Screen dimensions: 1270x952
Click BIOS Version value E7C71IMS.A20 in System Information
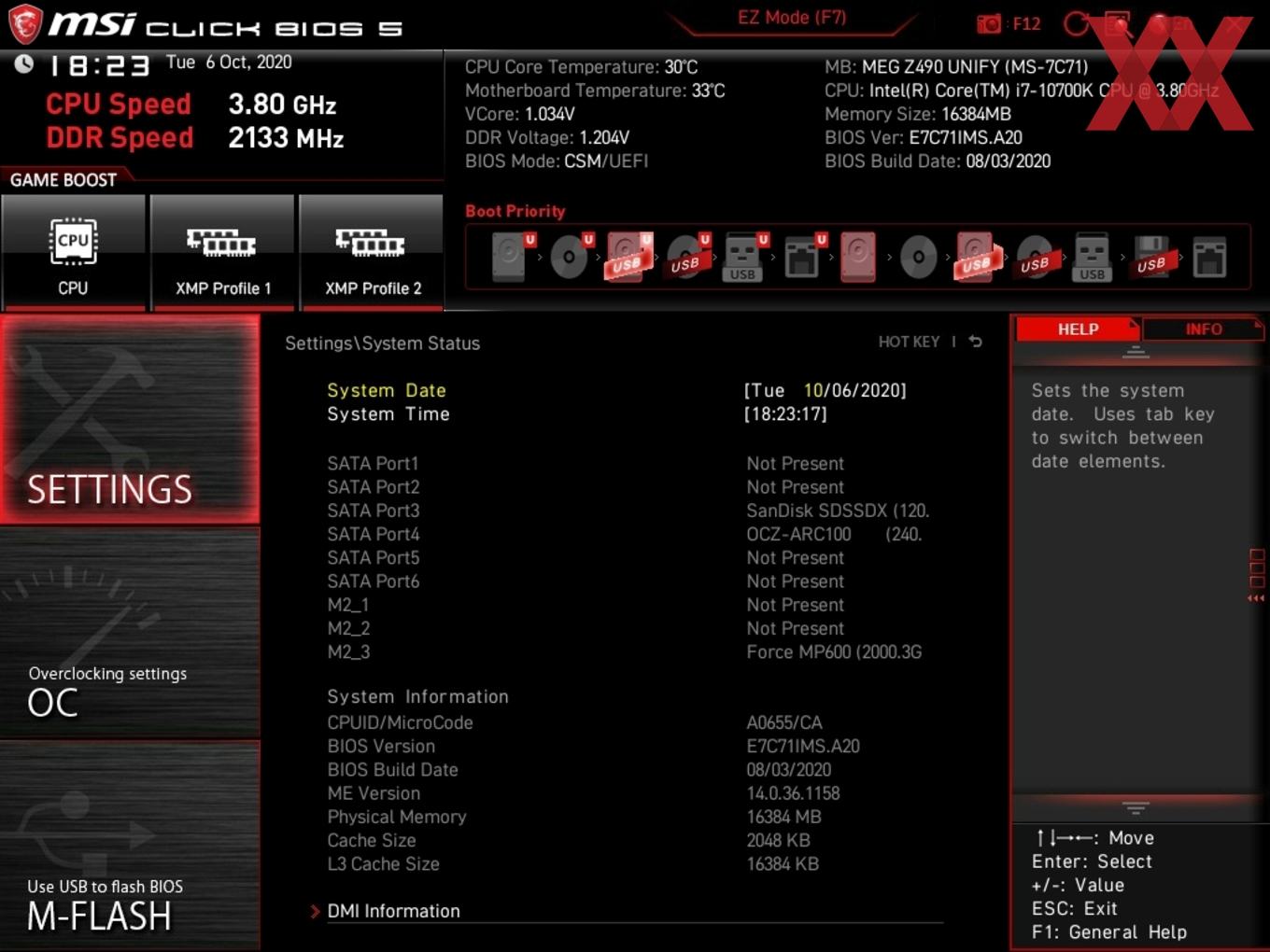click(x=803, y=746)
